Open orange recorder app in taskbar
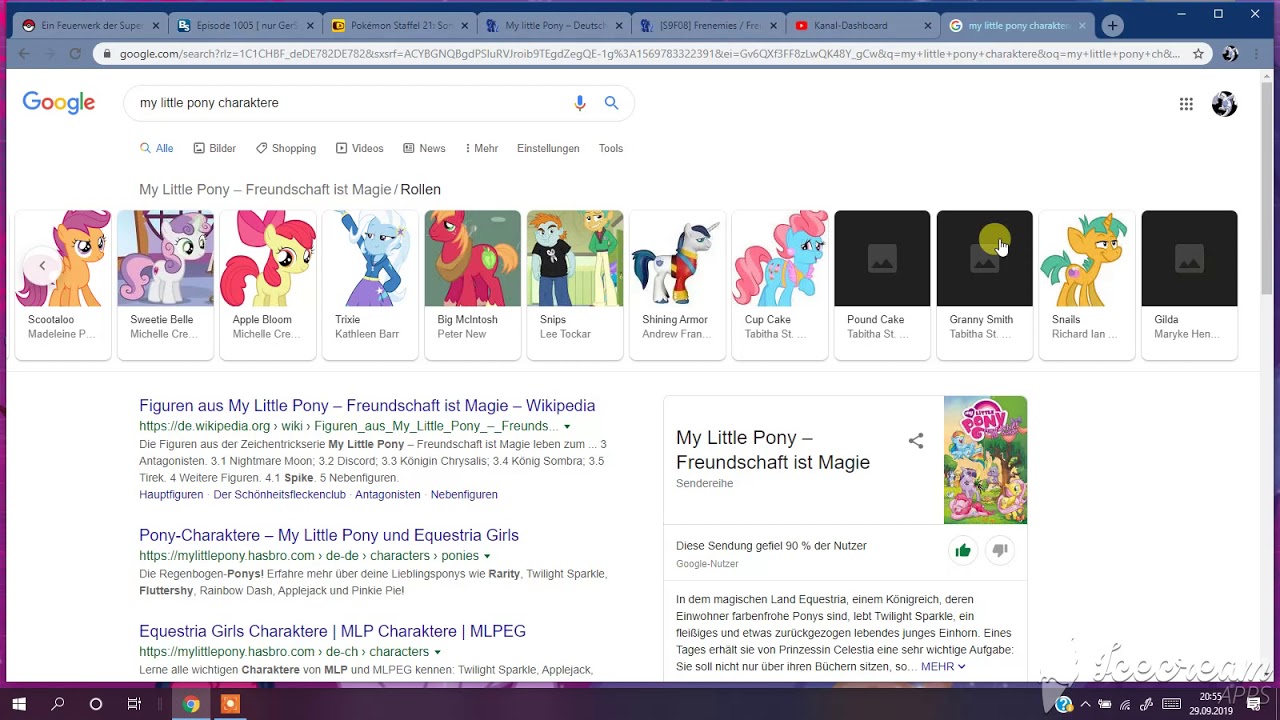Image resolution: width=1280 pixels, height=720 pixels. [x=230, y=704]
